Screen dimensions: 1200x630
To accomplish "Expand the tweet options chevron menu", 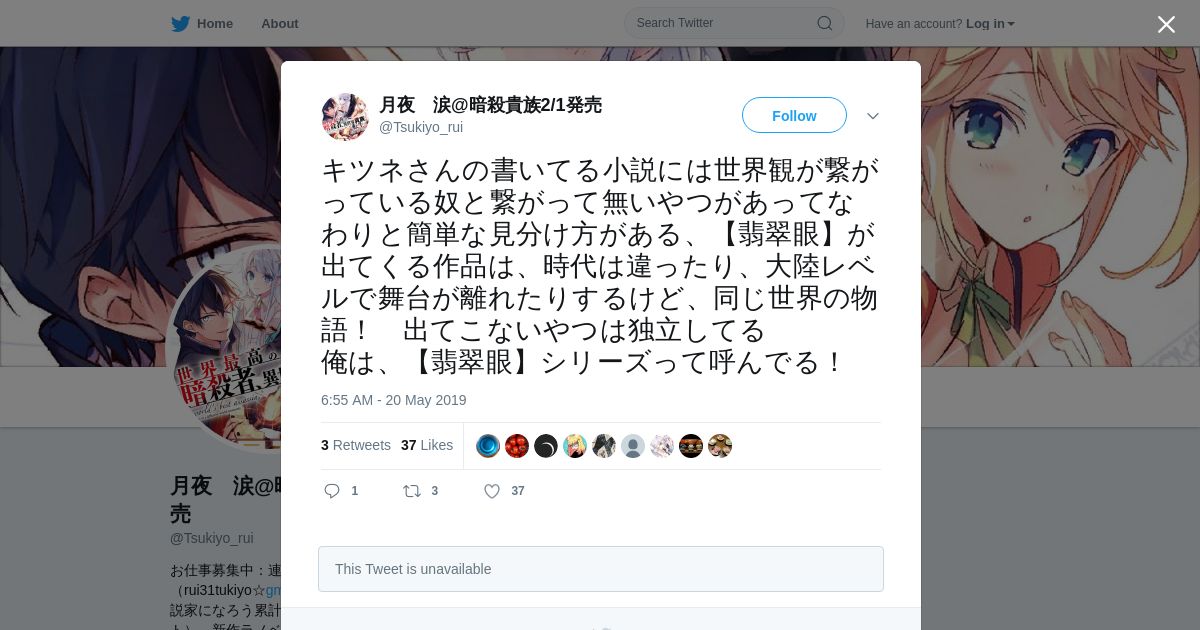I will [873, 116].
